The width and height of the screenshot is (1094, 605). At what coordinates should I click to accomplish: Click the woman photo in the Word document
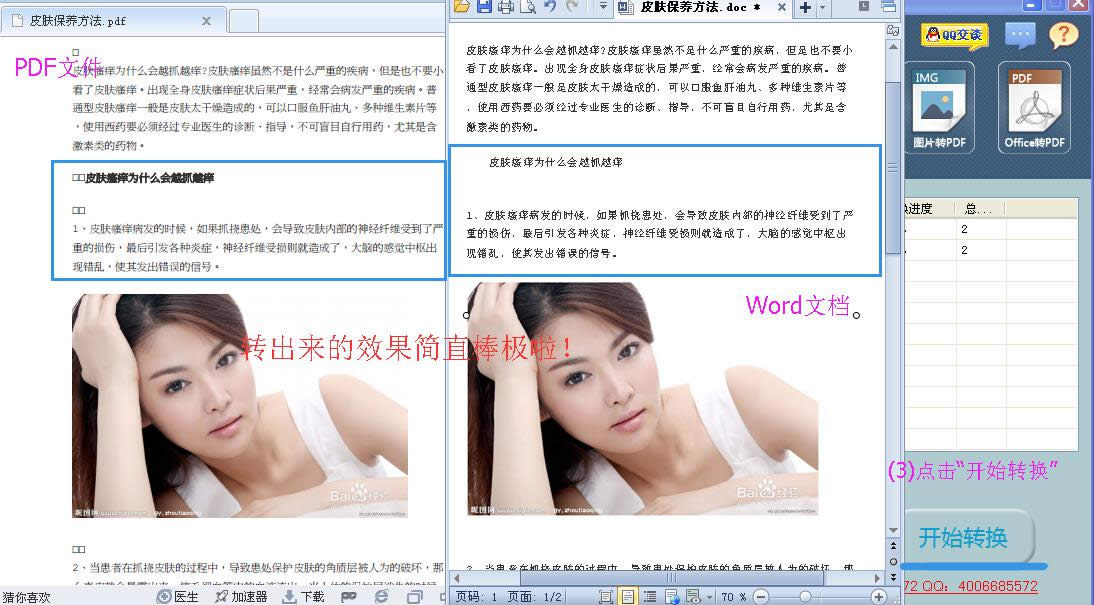(x=642, y=398)
